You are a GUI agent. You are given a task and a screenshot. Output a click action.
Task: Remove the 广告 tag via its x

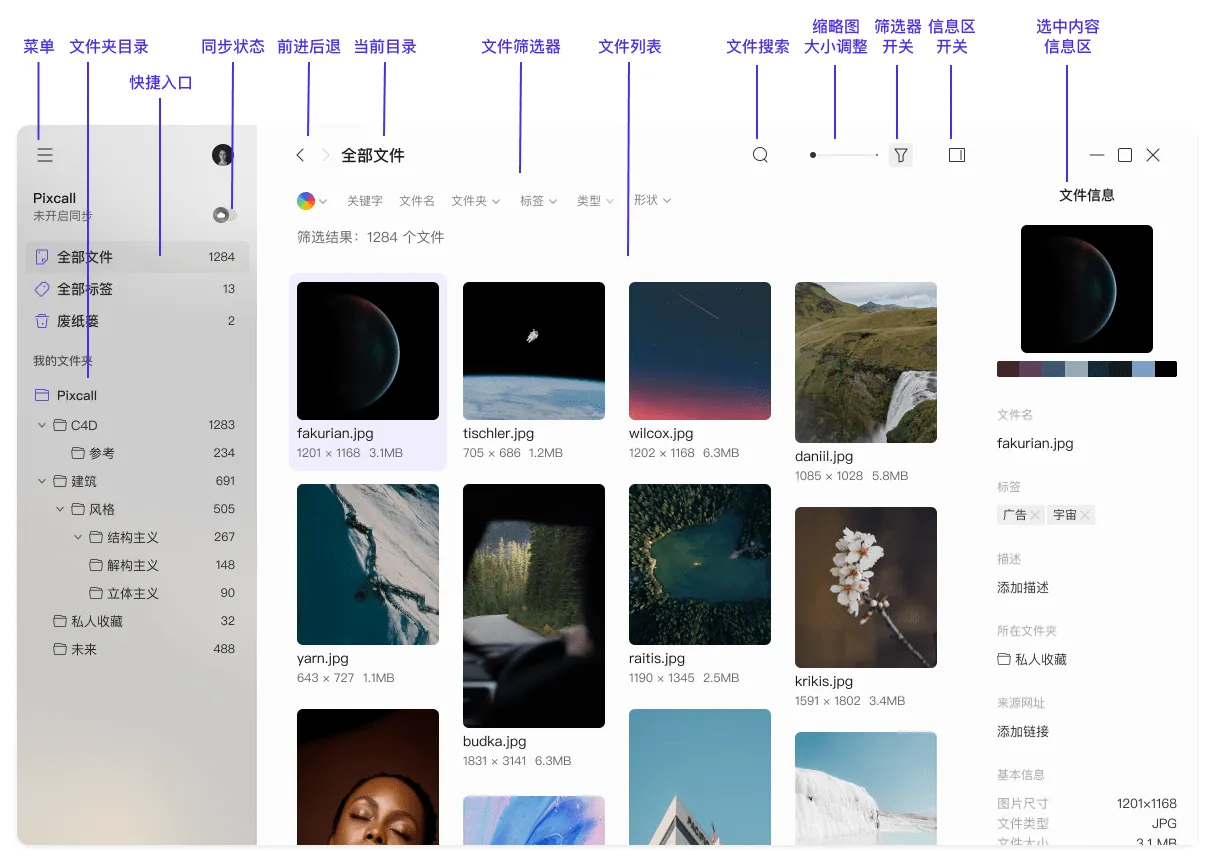(x=1036, y=515)
